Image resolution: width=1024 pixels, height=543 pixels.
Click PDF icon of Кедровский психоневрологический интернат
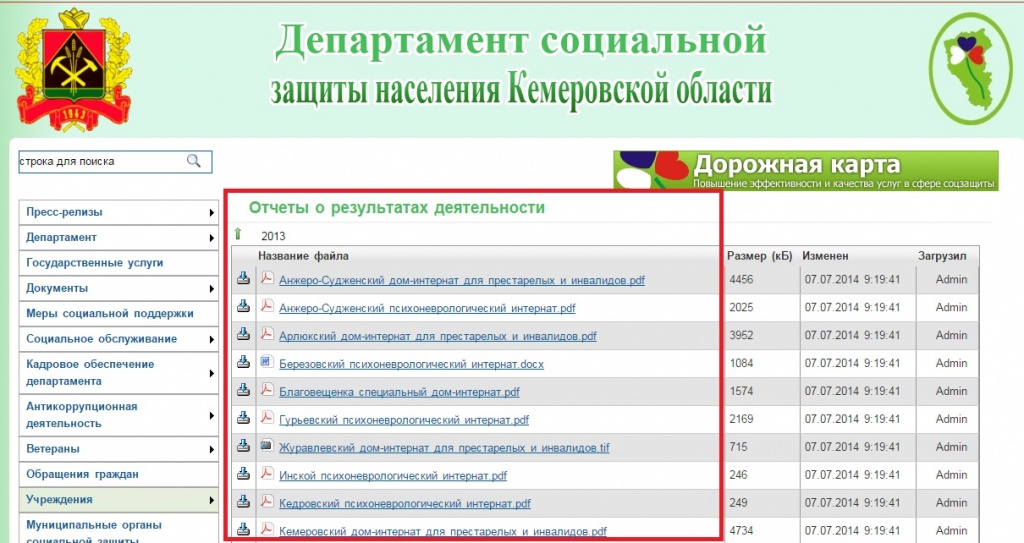[x=266, y=502]
